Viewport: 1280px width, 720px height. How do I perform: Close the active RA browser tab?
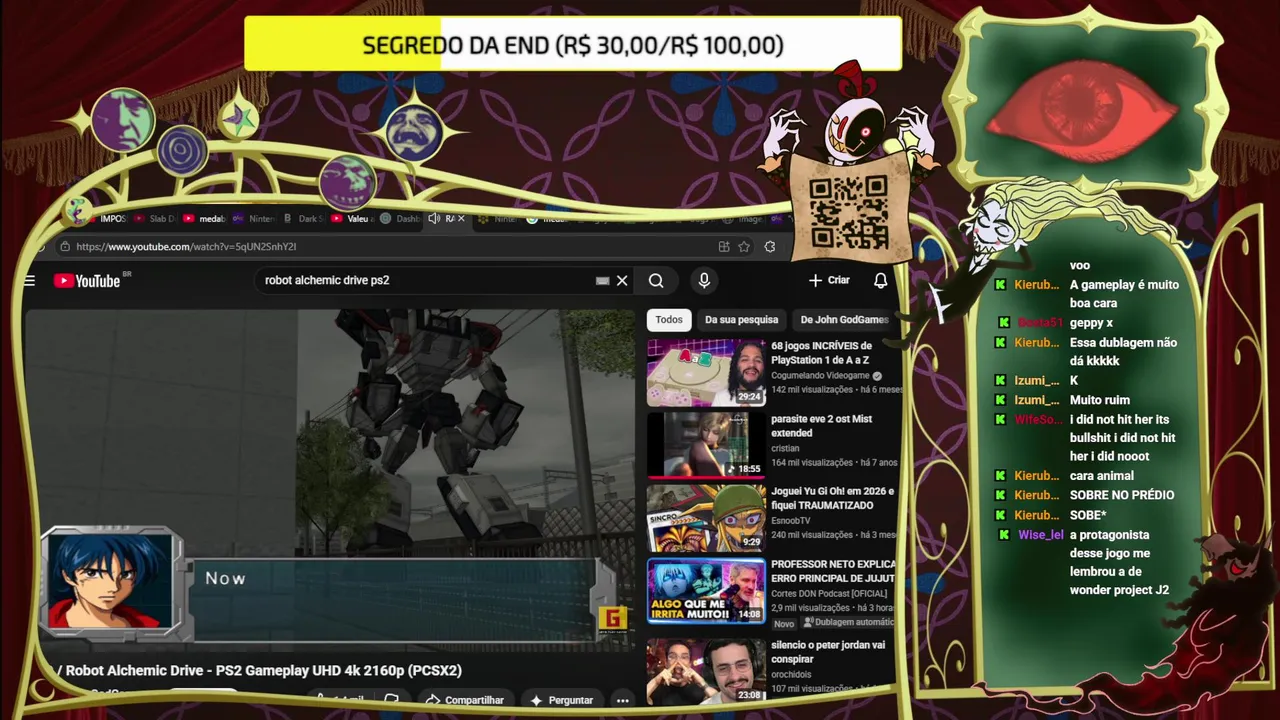[461, 218]
